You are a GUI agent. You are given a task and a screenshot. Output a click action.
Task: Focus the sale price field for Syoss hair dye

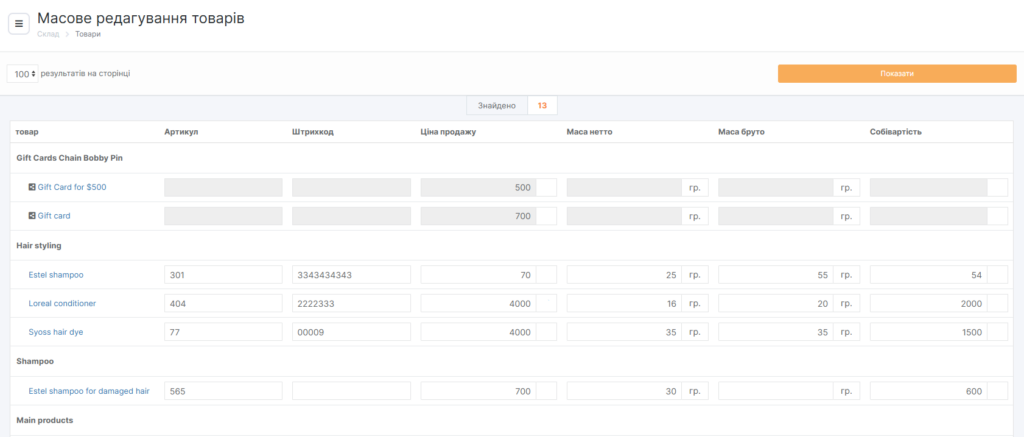pyautogui.click(x=478, y=332)
